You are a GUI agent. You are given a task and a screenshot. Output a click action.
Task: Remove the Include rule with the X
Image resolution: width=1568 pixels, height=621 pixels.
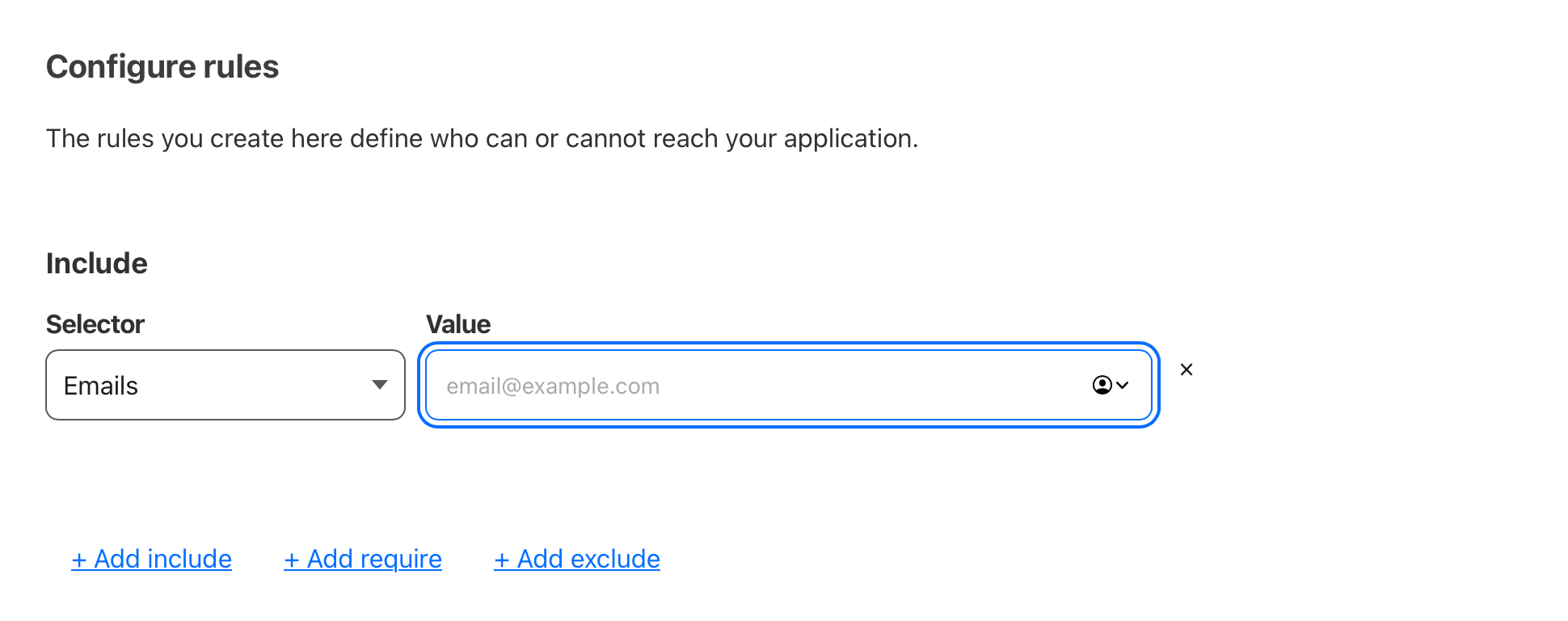tap(1187, 370)
